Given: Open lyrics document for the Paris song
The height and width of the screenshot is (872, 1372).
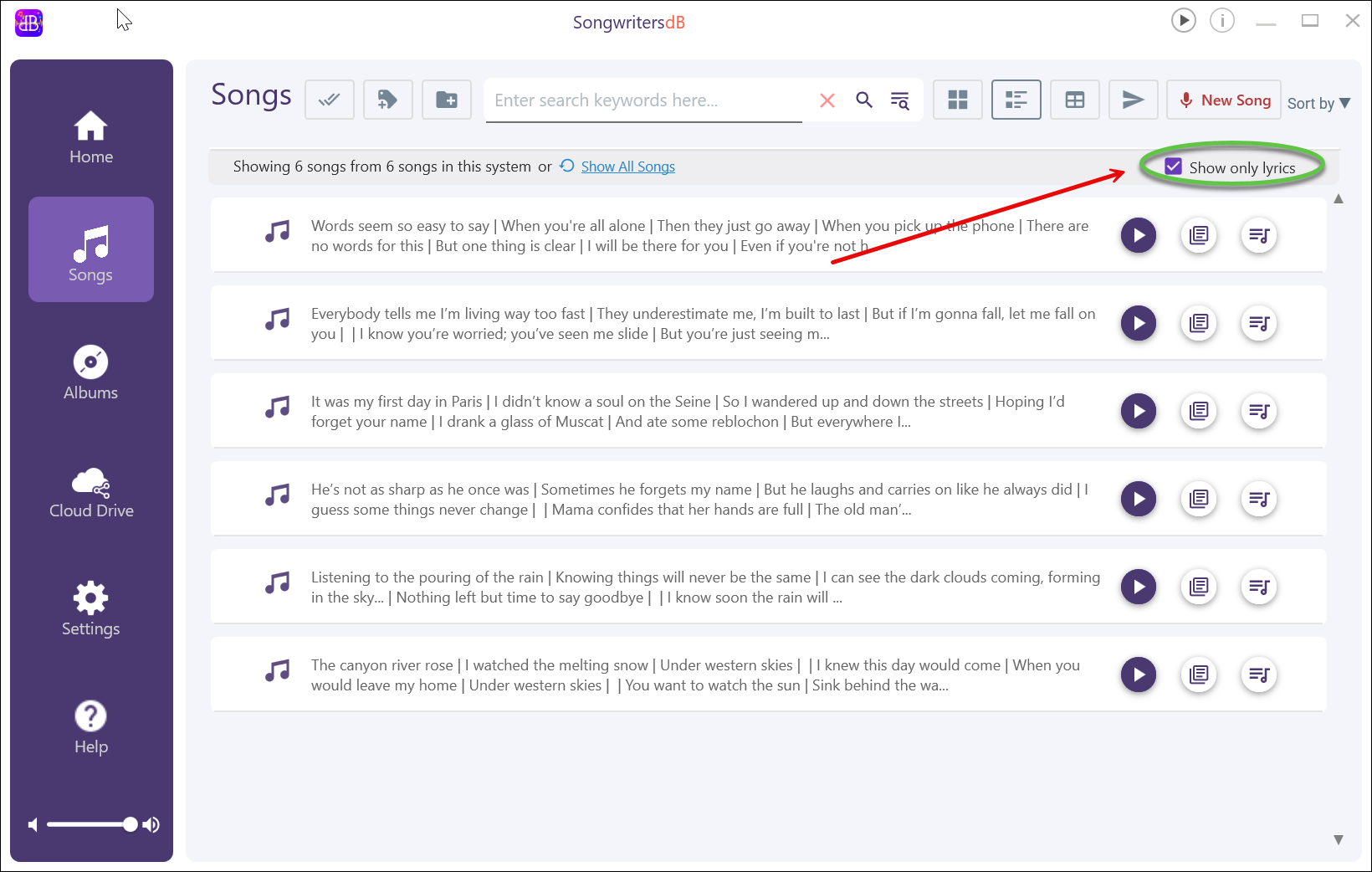Looking at the screenshot, I should click(1199, 411).
